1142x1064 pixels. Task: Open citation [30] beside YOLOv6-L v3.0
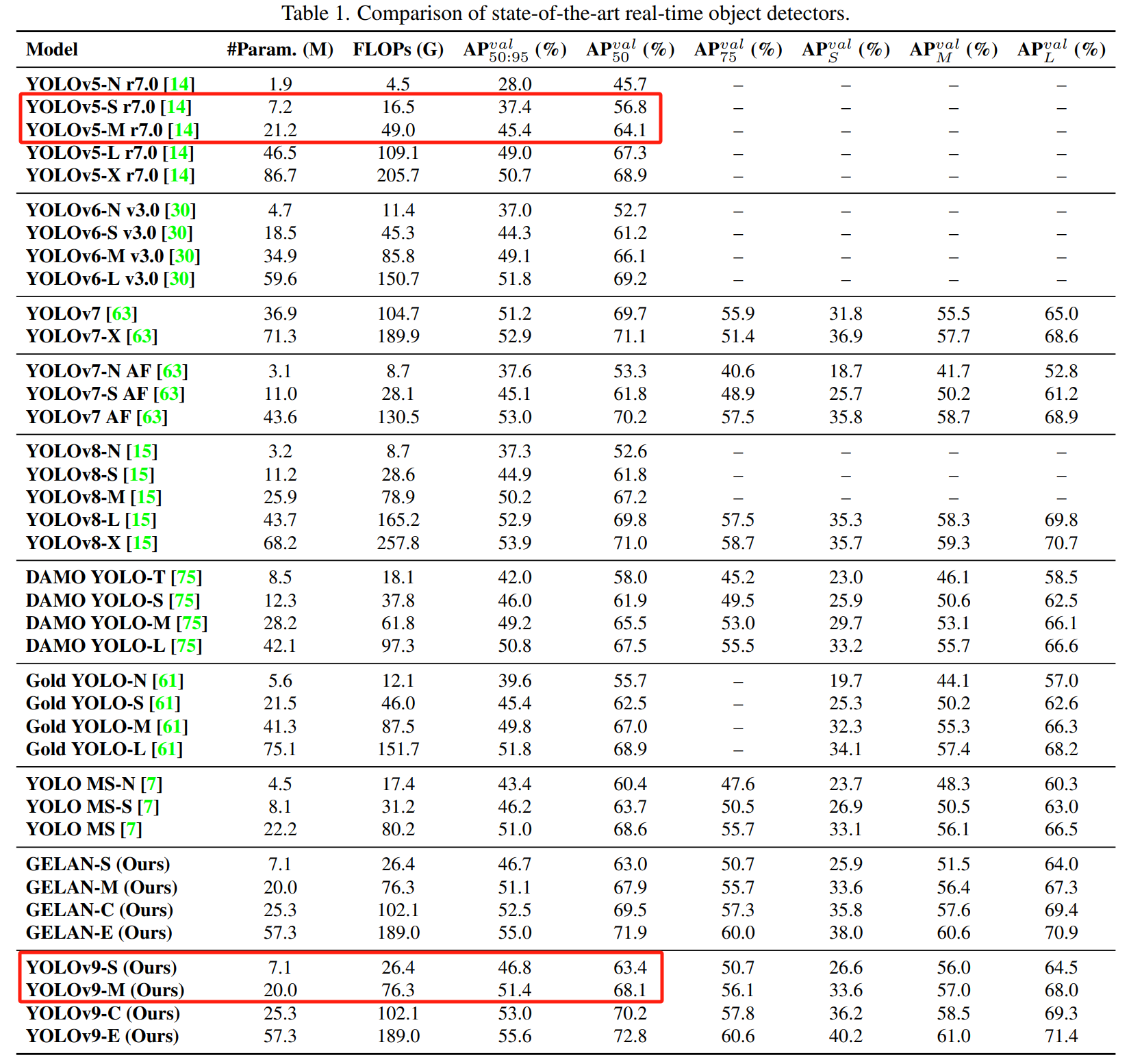pos(179,278)
